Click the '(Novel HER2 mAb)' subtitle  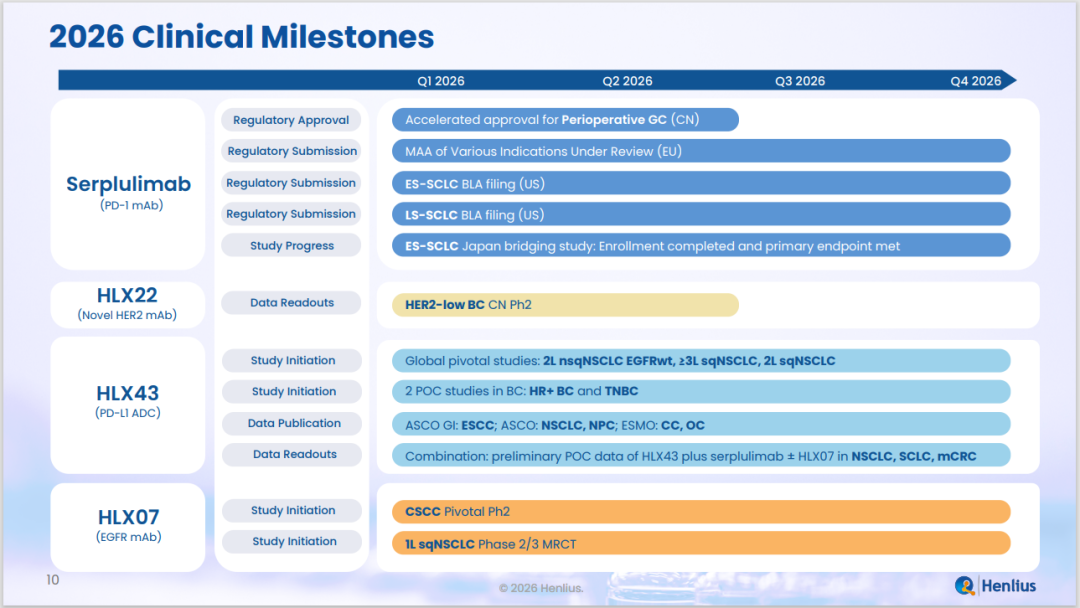tap(127, 315)
